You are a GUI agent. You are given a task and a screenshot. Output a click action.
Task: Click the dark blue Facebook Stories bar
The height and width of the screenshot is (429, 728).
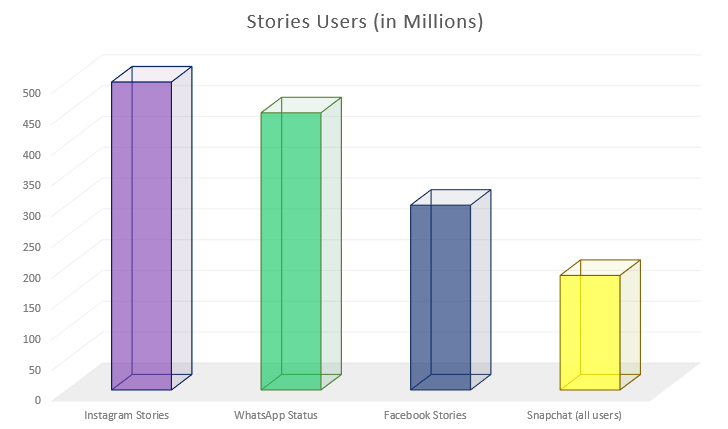440,297
